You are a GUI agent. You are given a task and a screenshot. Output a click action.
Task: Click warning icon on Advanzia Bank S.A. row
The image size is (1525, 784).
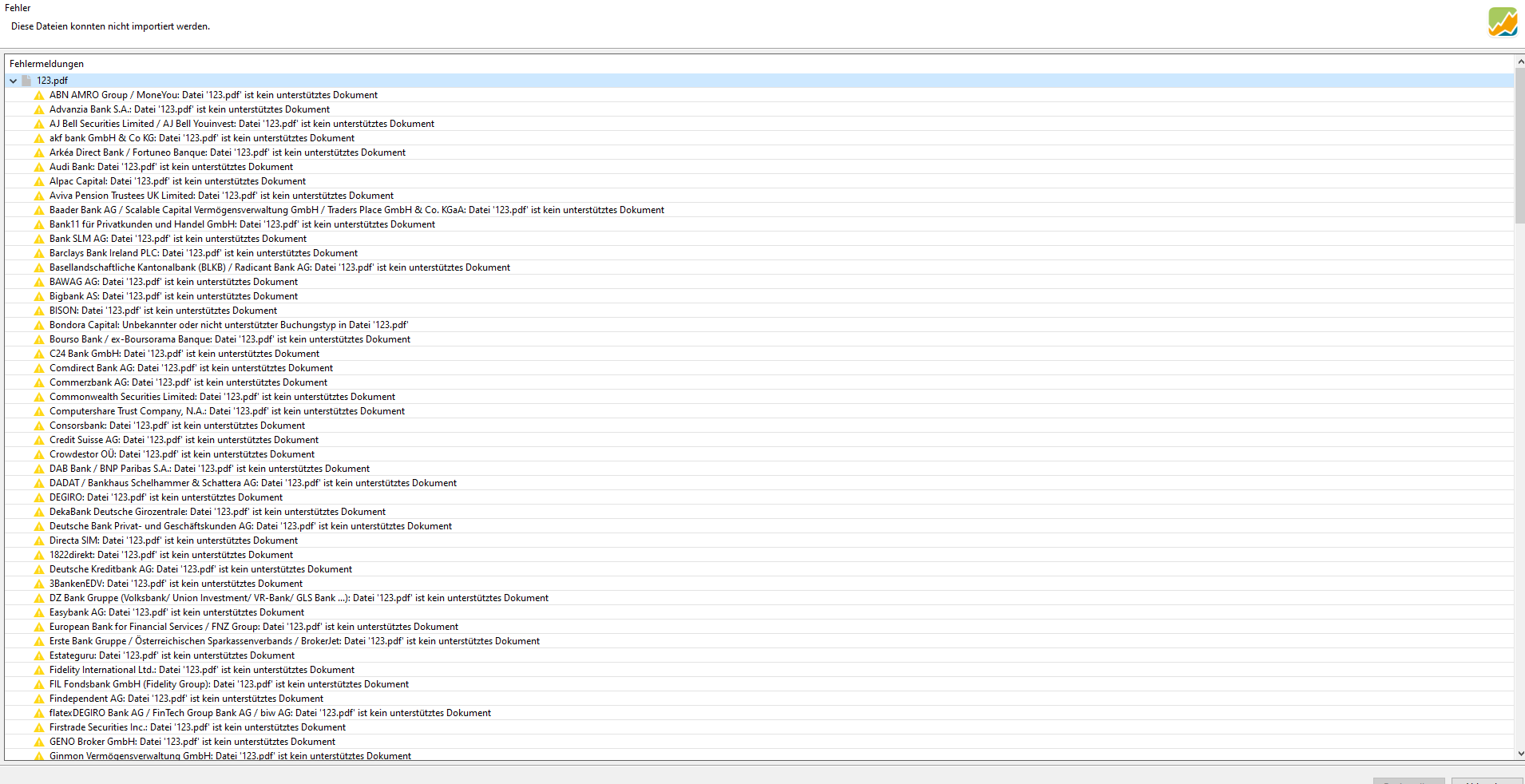point(39,109)
